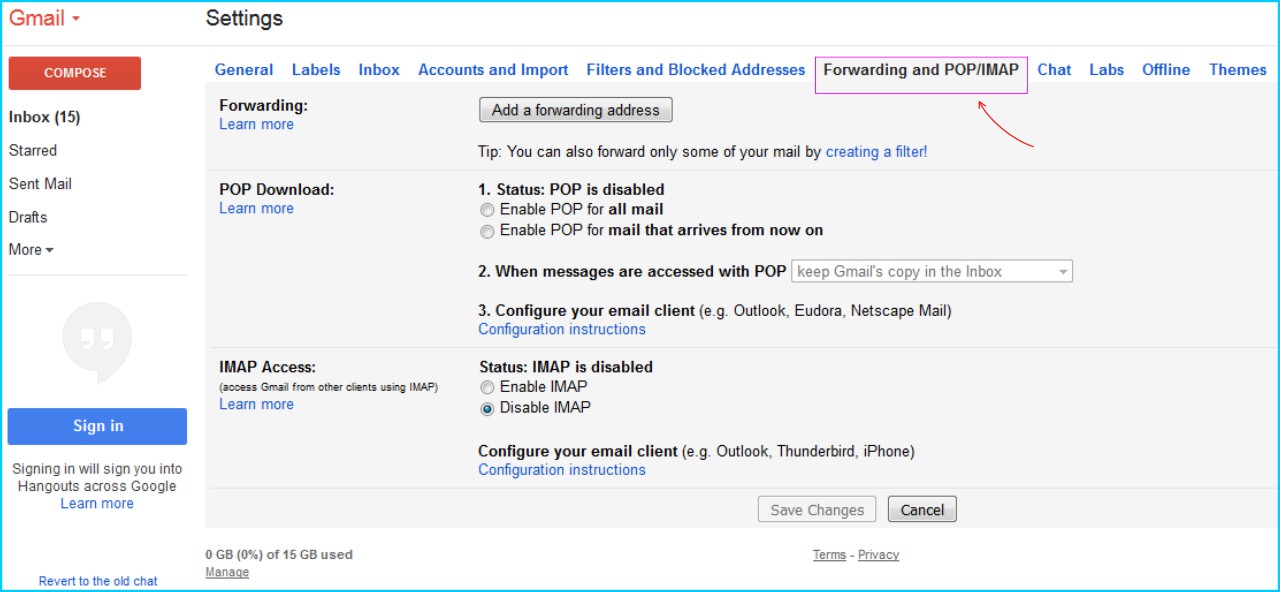
Task: Open the keep Gmail's copy dropdown
Action: [x=932, y=271]
